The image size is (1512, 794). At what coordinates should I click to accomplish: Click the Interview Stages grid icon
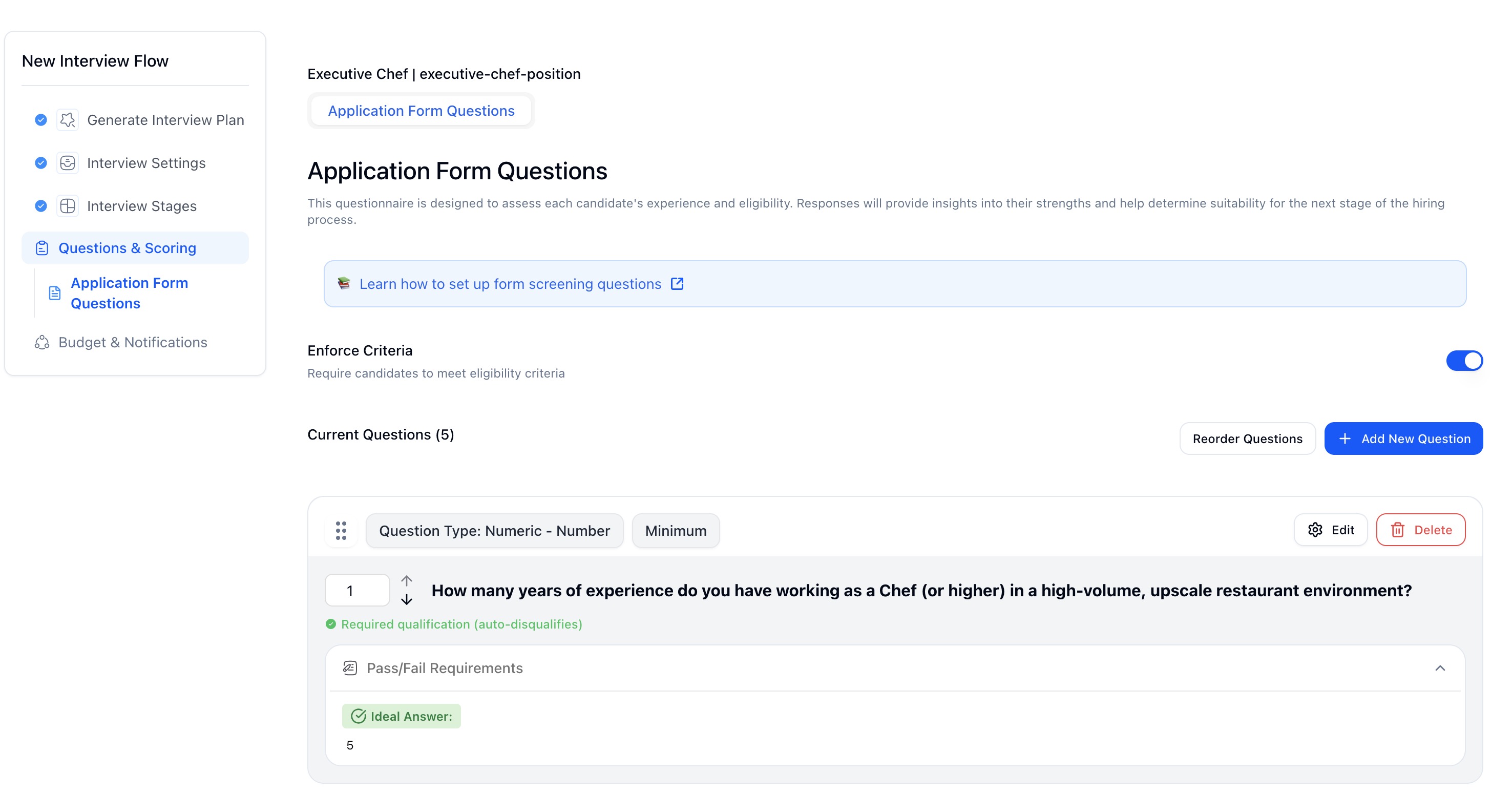click(68, 206)
